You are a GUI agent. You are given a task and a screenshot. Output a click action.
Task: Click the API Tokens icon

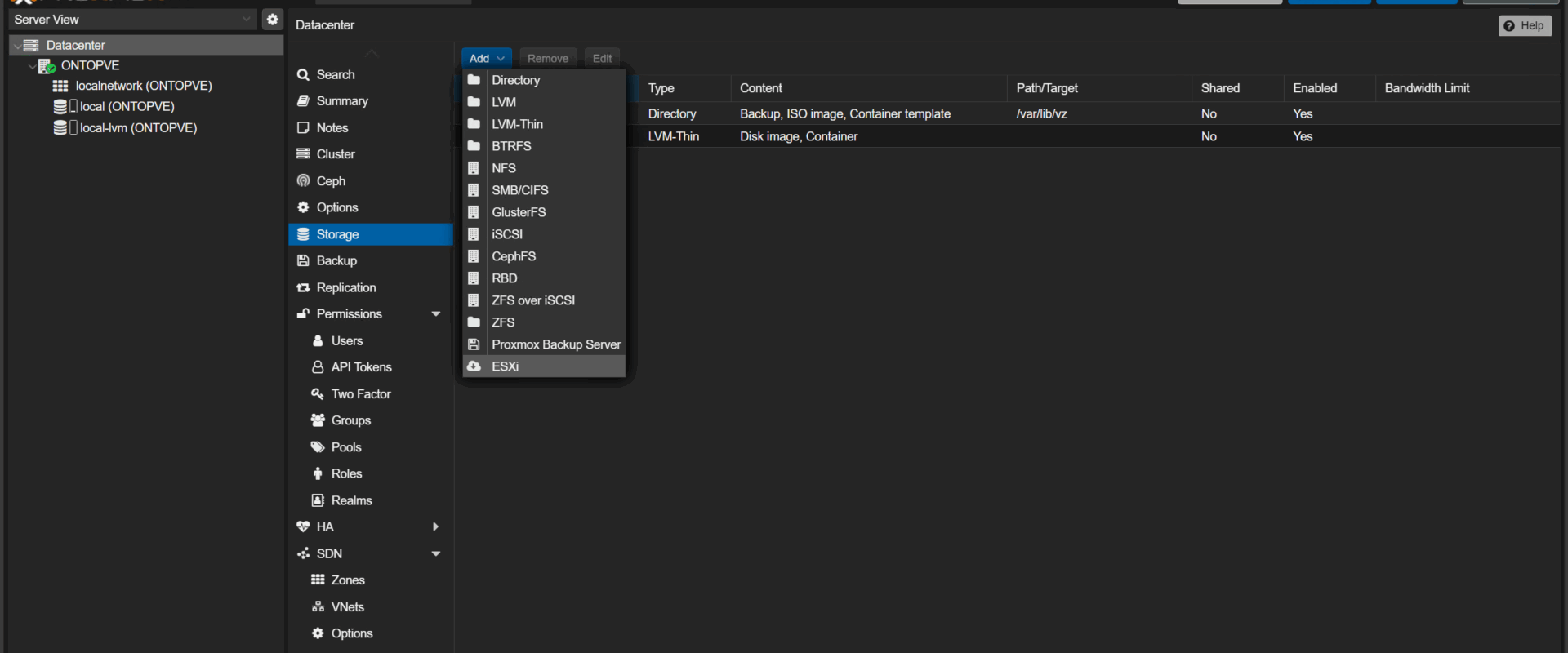point(318,367)
